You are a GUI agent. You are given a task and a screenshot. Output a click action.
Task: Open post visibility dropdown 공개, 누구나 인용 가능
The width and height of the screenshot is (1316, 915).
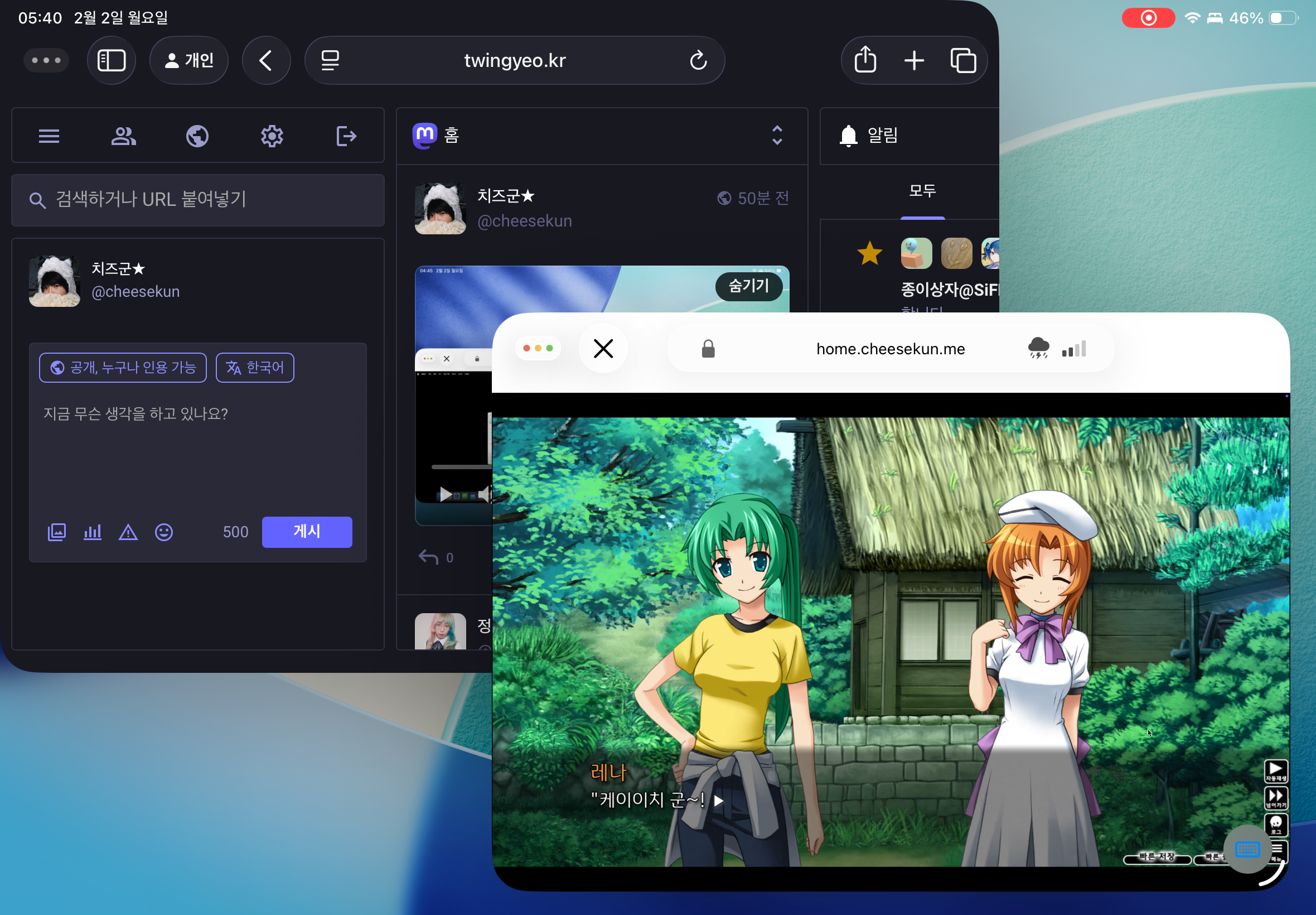[x=123, y=368]
